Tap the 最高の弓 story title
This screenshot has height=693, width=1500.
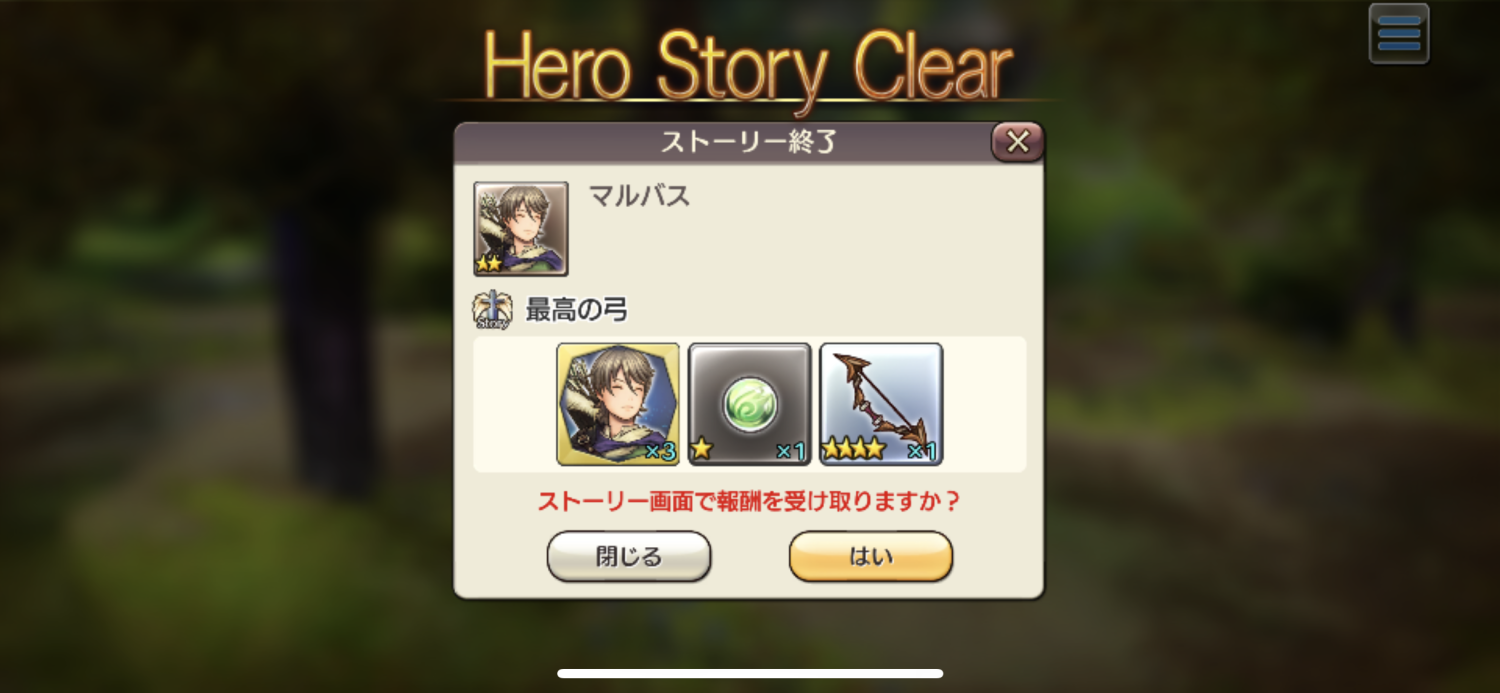tap(577, 311)
